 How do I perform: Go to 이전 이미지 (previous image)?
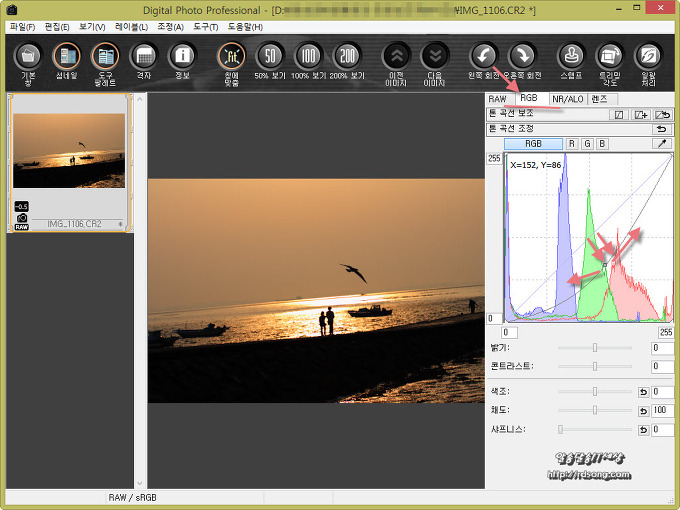396,58
